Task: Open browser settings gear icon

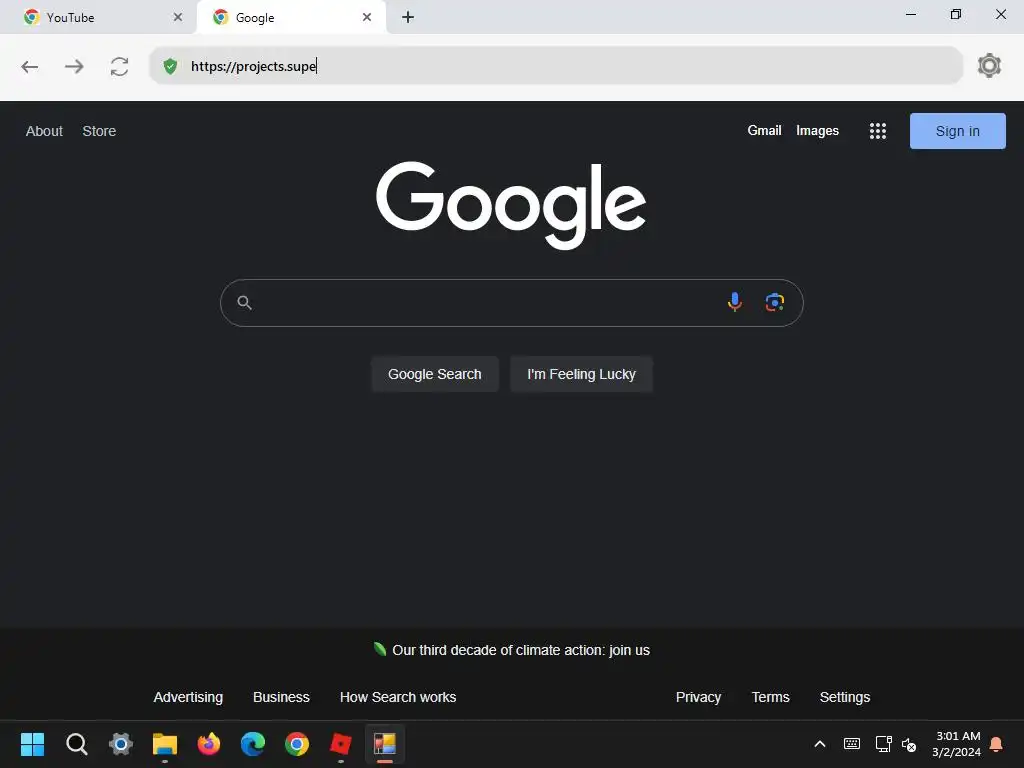Action: point(989,65)
